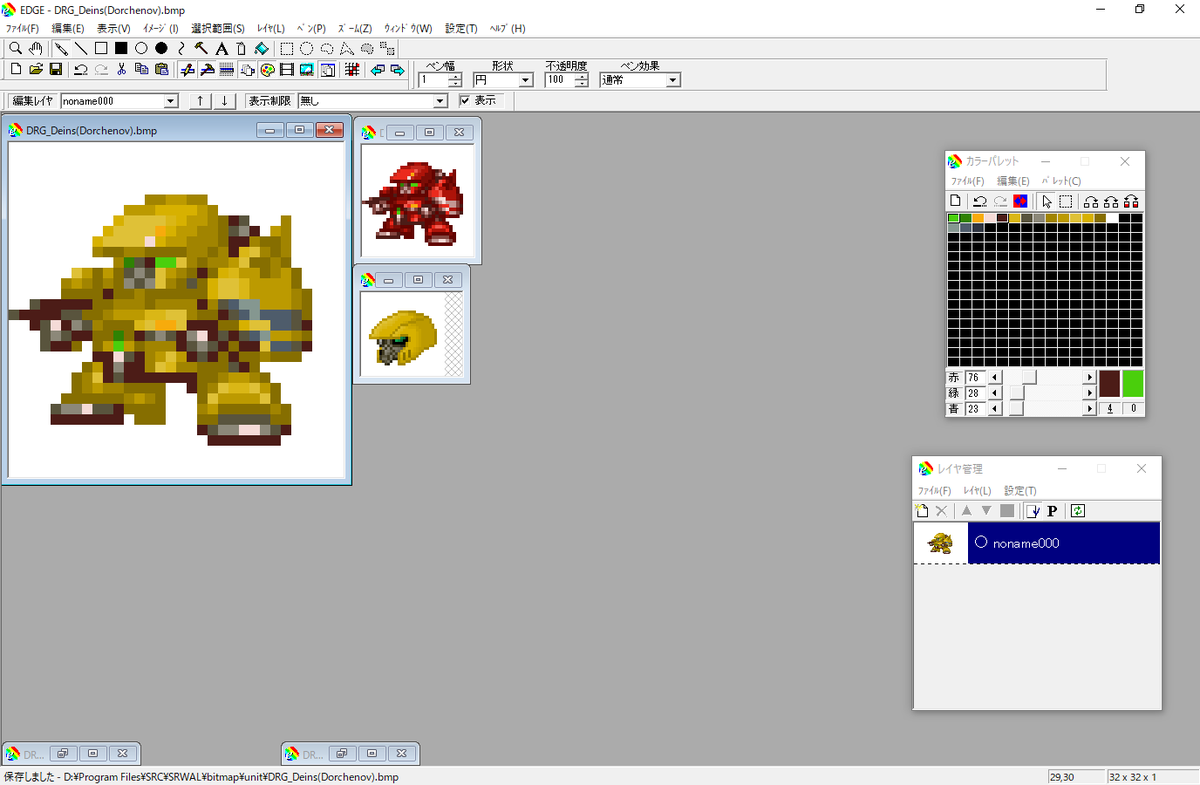
Task: Click left arrow of the 赤 red slider
Action: click(995, 377)
